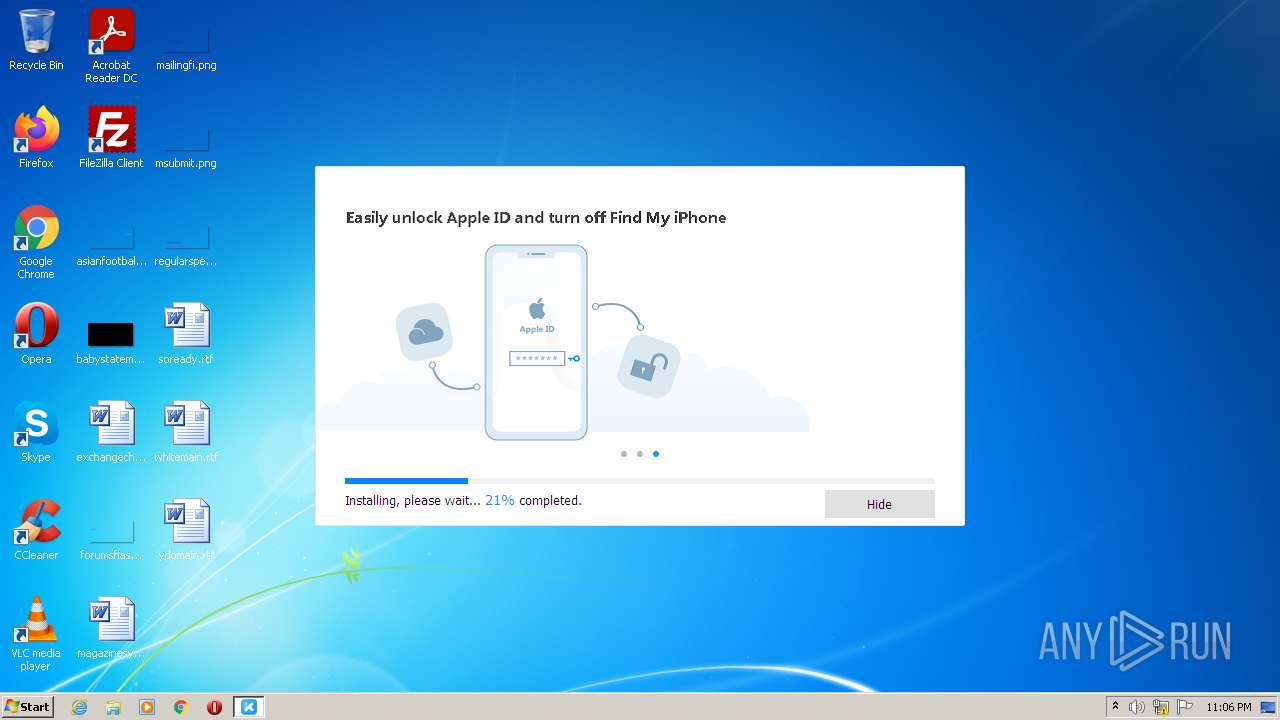The height and width of the screenshot is (720, 1280).
Task: Click the phone Apple ID illustration
Action: [536, 342]
